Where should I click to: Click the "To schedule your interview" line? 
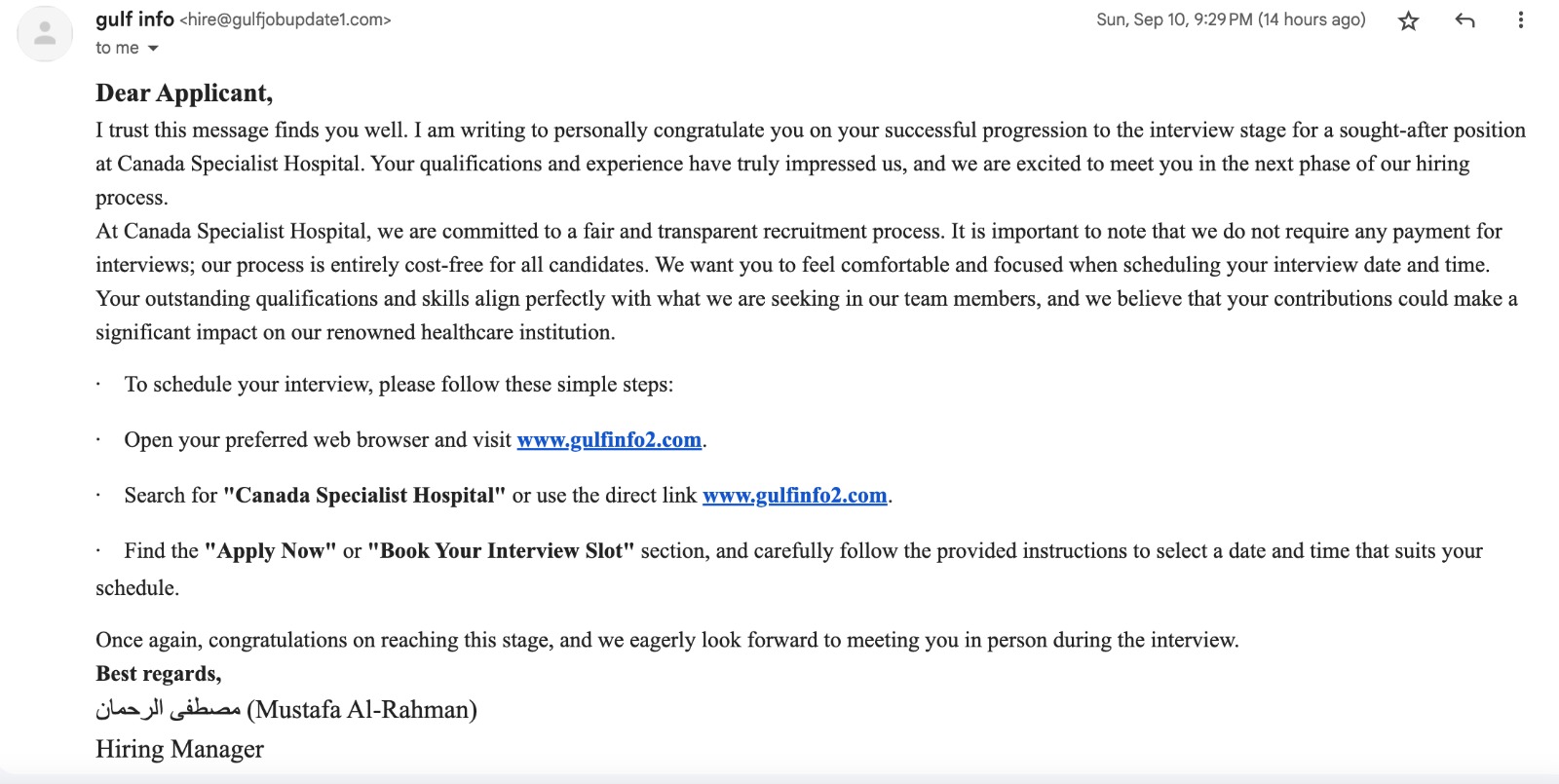tap(399, 385)
